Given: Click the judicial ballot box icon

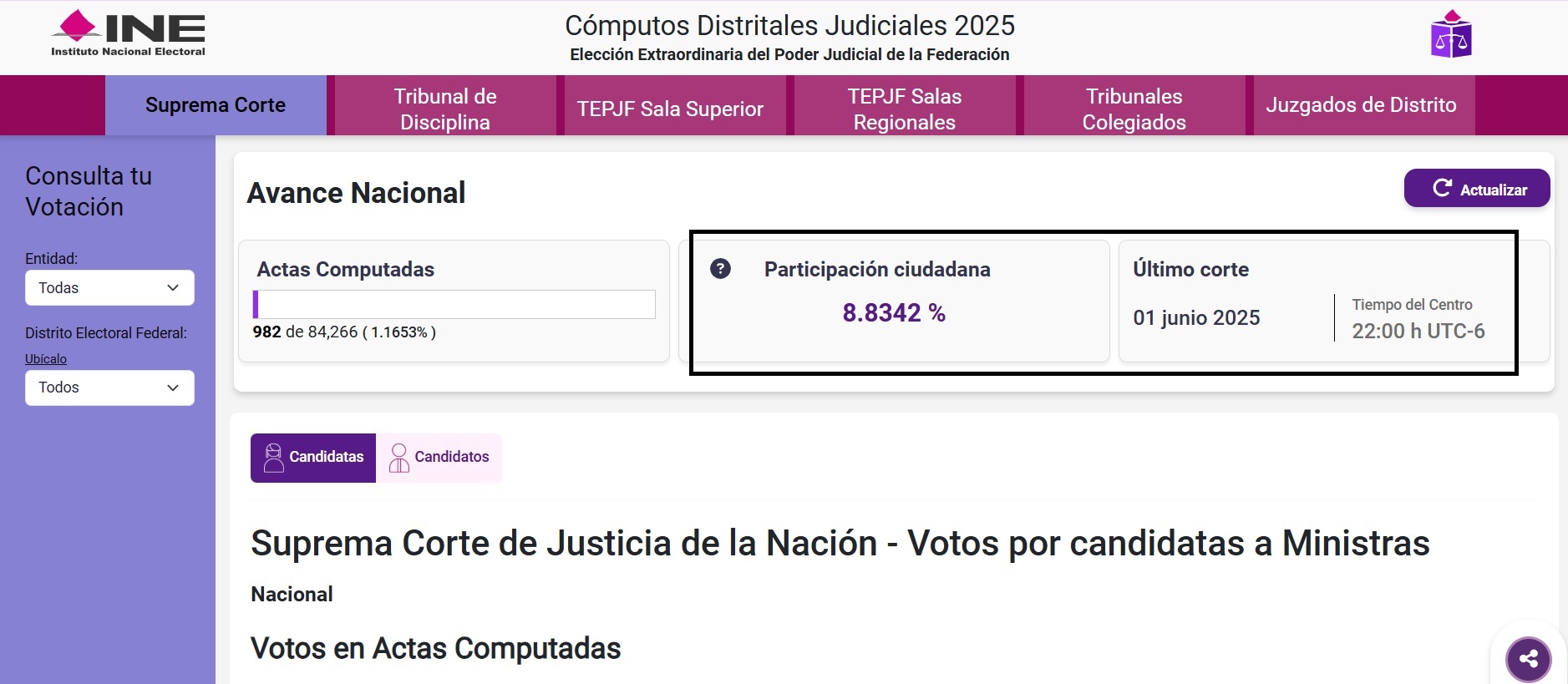Looking at the screenshot, I should point(1451,34).
